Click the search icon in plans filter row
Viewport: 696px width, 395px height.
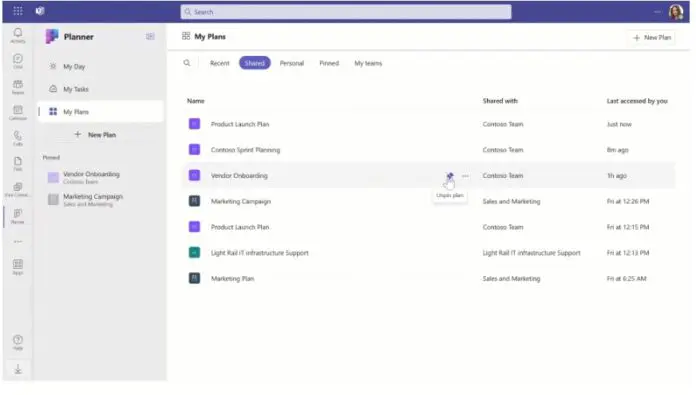click(187, 63)
